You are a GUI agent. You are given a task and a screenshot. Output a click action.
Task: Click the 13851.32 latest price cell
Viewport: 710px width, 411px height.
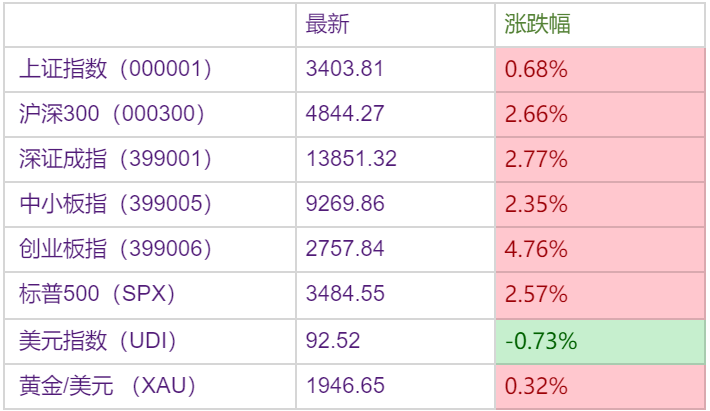point(351,159)
